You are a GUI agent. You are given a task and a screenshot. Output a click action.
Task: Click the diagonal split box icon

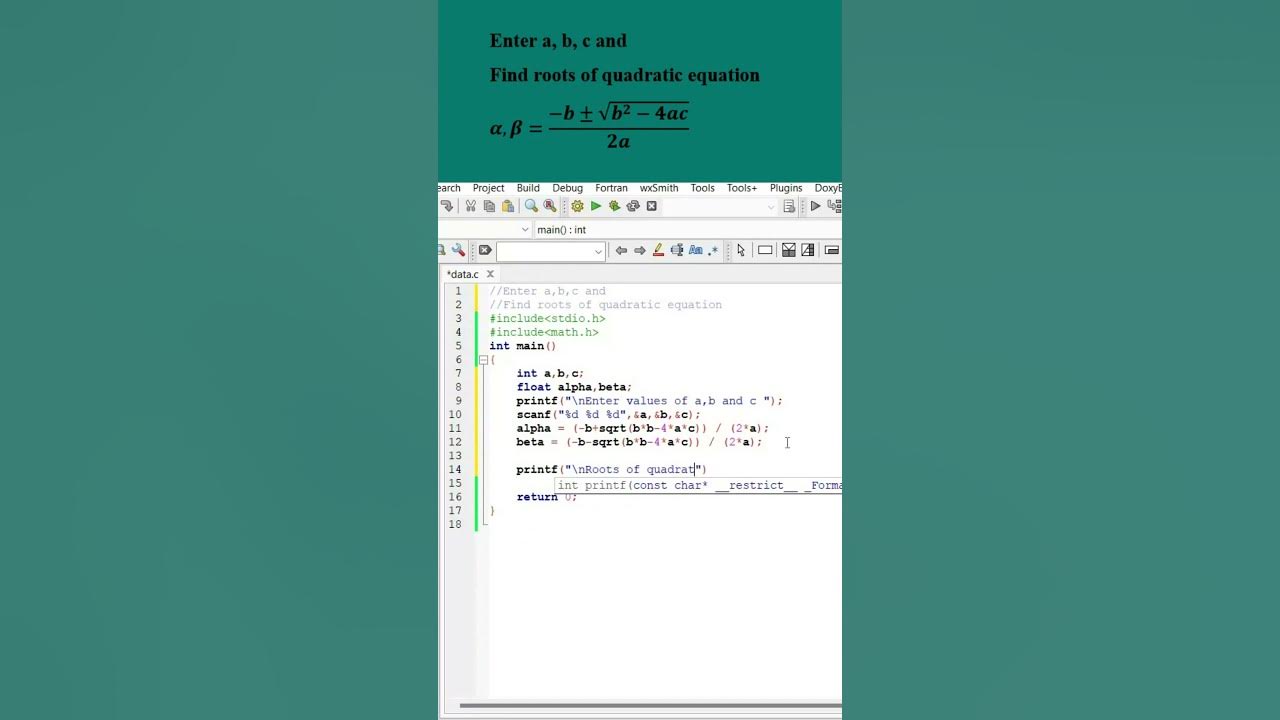click(x=808, y=250)
